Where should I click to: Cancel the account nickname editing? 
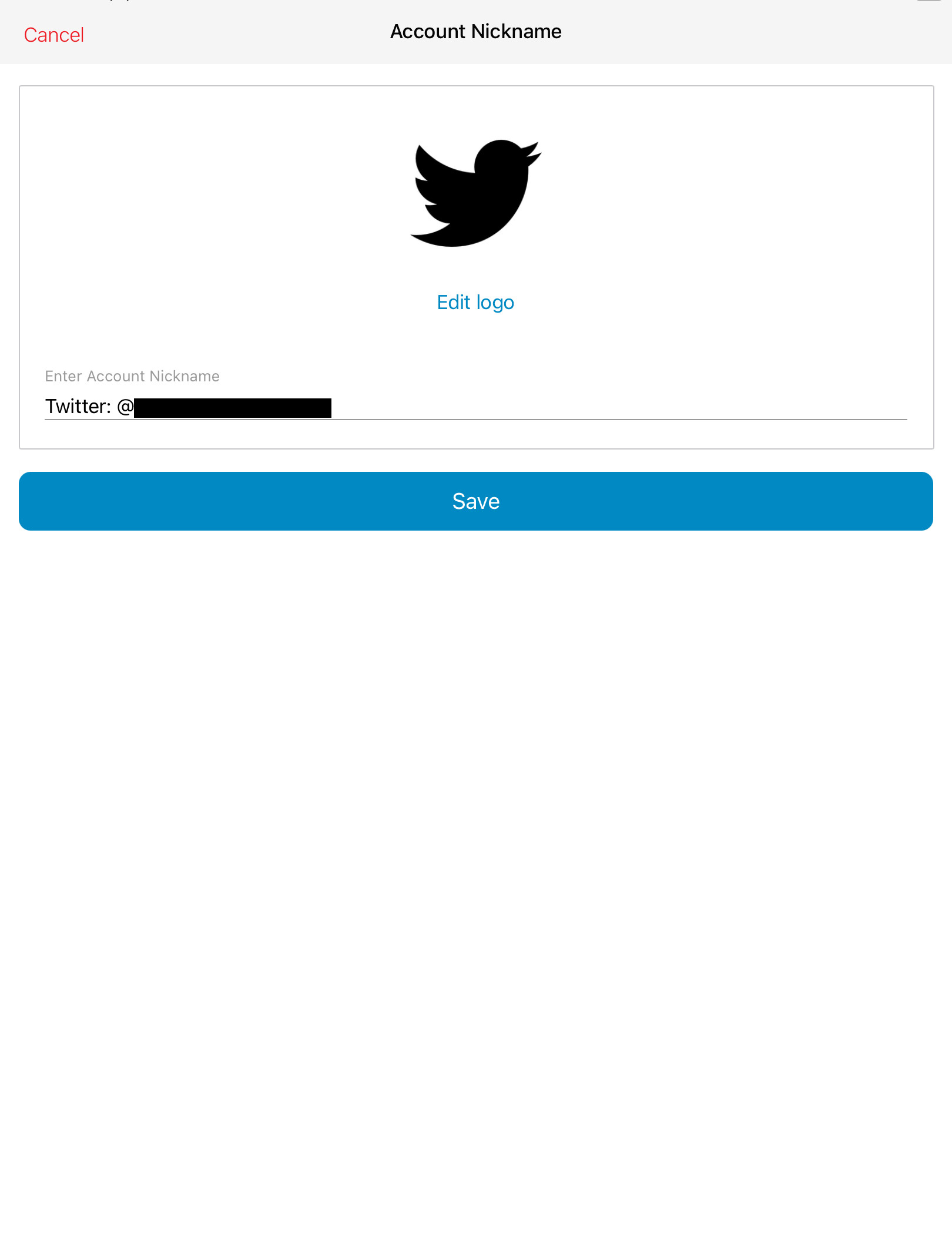click(x=54, y=35)
